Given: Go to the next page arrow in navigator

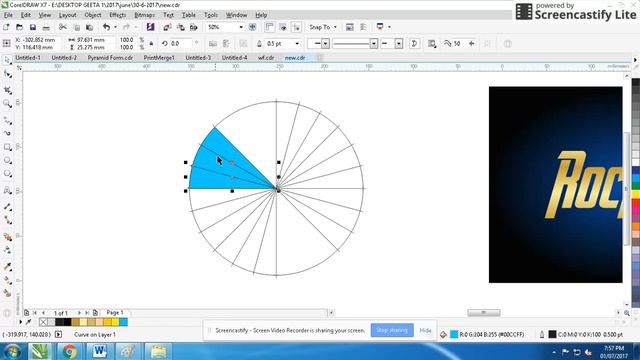Looking at the screenshot, I should pyautogui.click(x=79, y=313).
